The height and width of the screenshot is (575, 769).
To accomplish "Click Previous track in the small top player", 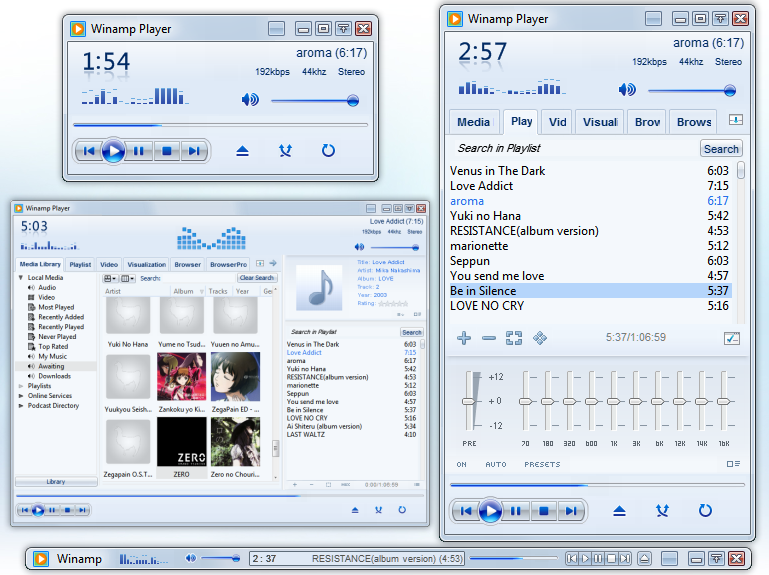I will (89, 151).
